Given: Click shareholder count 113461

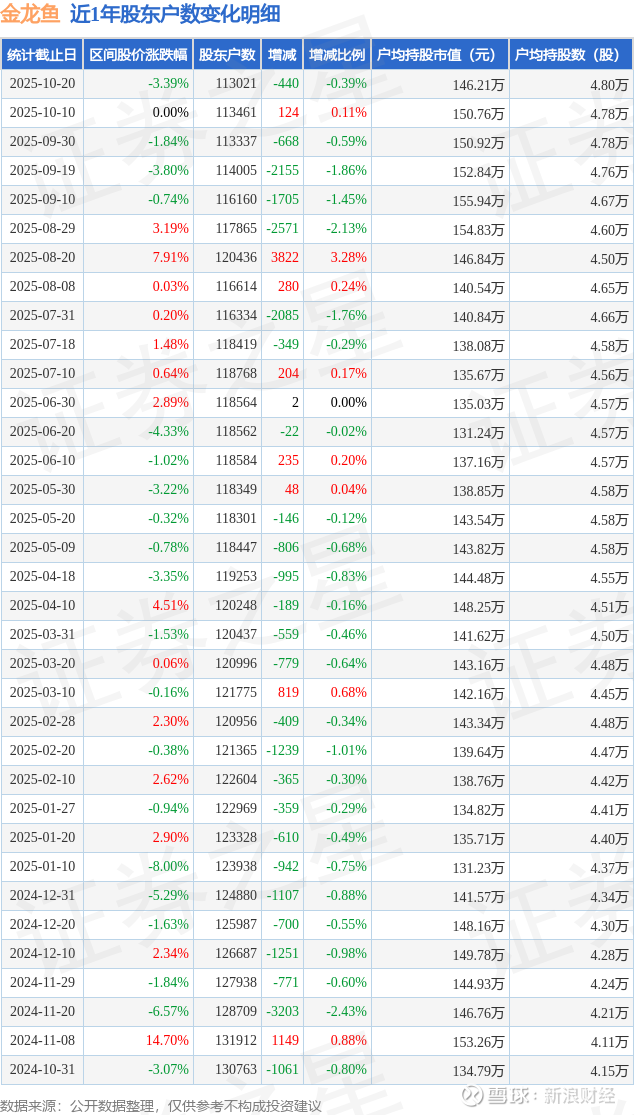Looking at the screenshot, I should coord(235,113).
